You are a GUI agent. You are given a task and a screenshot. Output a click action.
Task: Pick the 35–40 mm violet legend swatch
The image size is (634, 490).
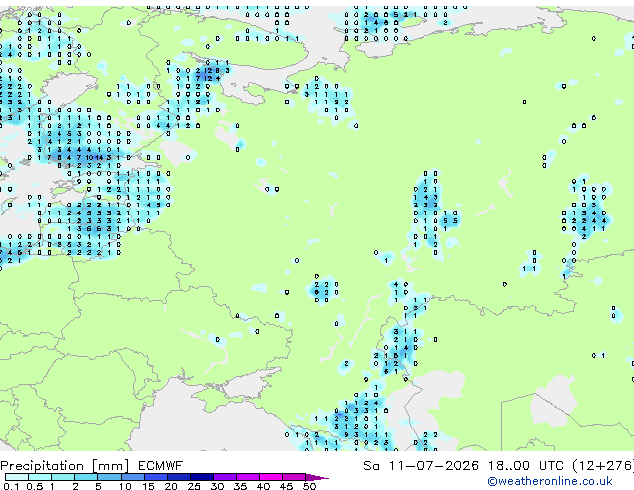click(x=247, y=477)
